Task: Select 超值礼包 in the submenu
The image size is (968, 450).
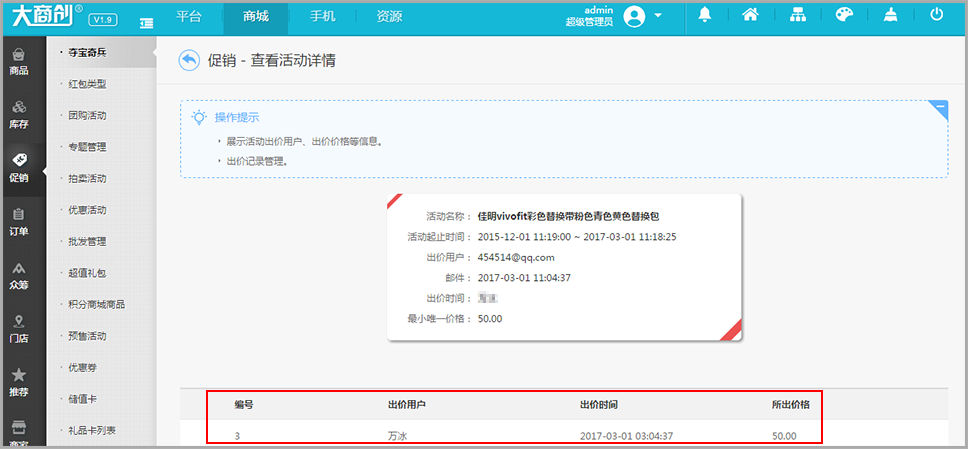Action: click(x=87, y=273)
